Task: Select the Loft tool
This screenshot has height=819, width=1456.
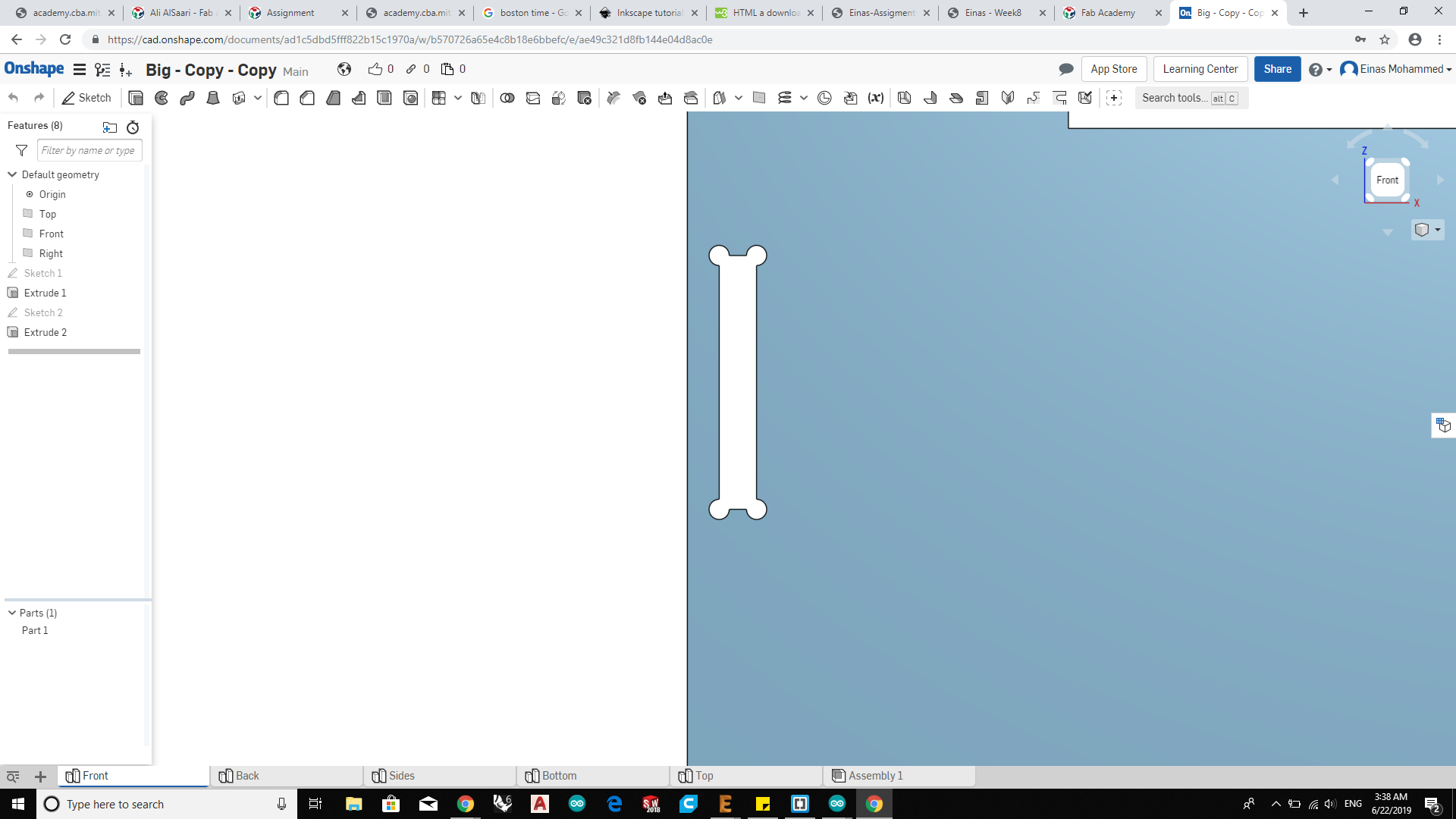Action: (213, 98)
